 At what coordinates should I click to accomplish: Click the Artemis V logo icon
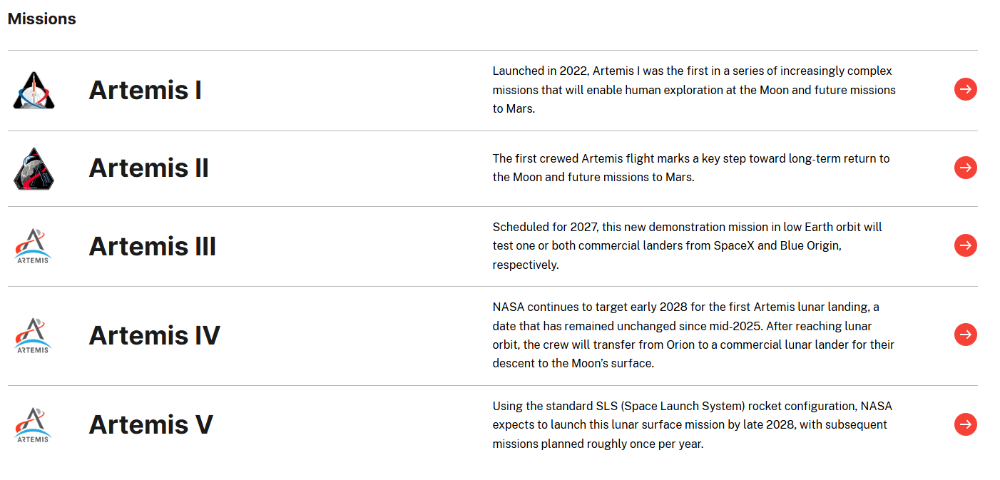coord(33,424)
